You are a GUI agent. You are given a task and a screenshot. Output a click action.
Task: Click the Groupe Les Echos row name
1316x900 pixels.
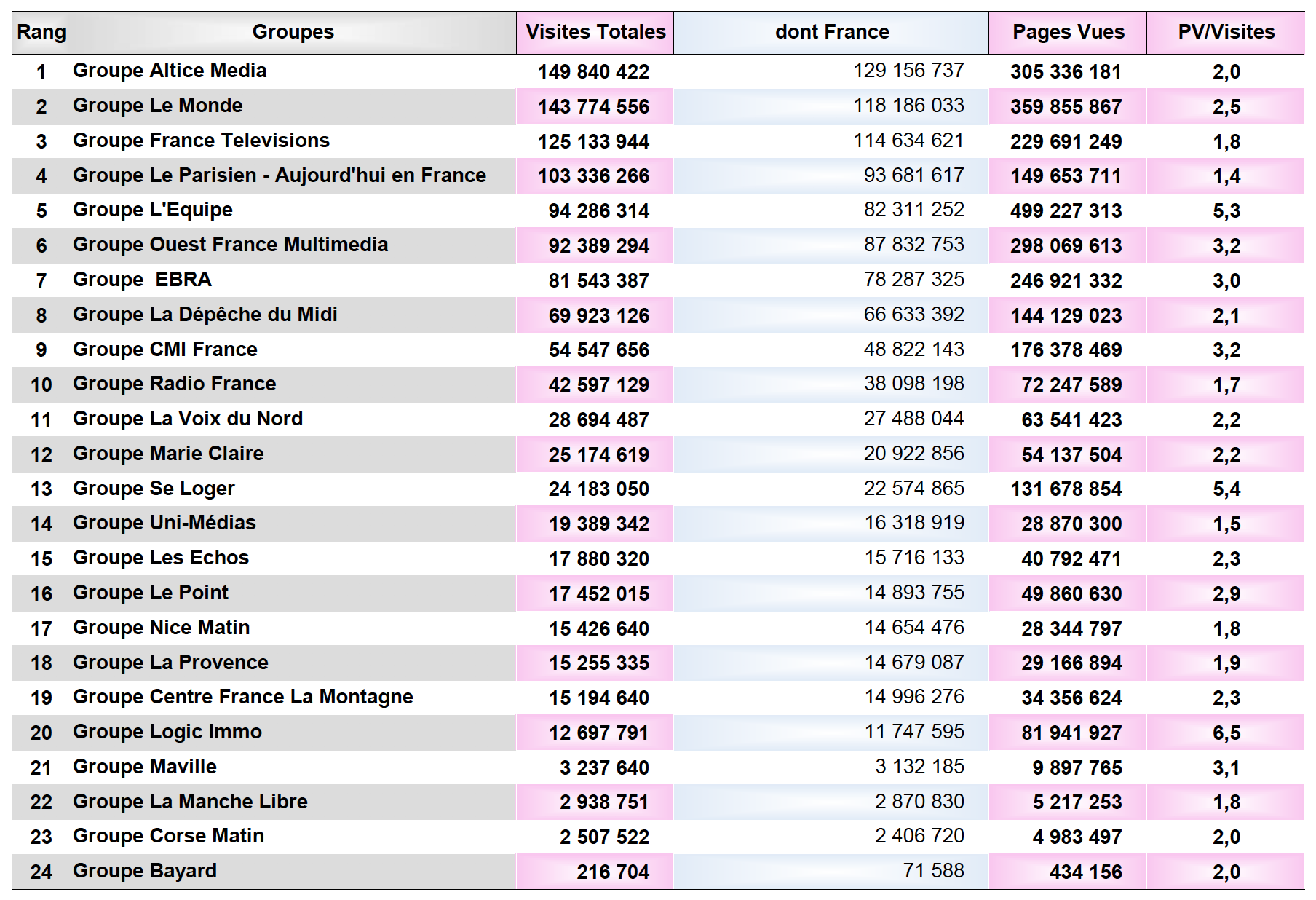(161, 558)
